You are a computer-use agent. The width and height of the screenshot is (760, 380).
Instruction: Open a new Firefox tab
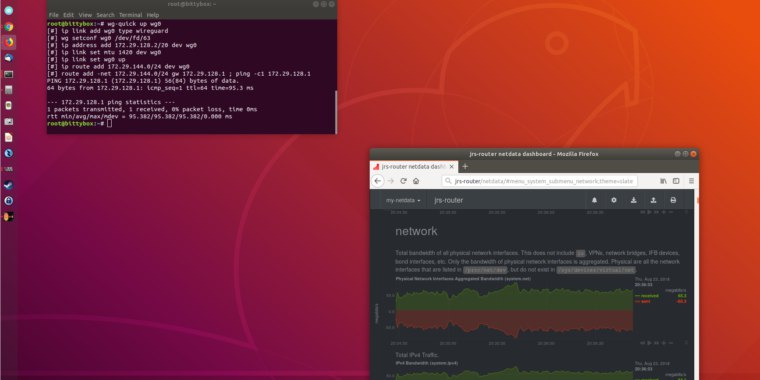[465, 166]
